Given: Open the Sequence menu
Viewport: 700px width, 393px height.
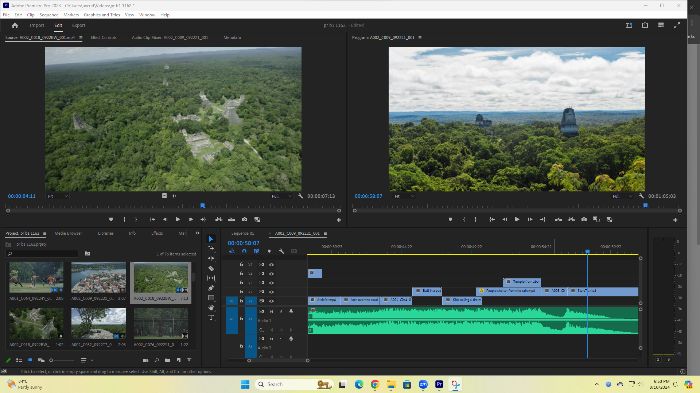Looking at the screenshot, I should click(x=49, y=15).
